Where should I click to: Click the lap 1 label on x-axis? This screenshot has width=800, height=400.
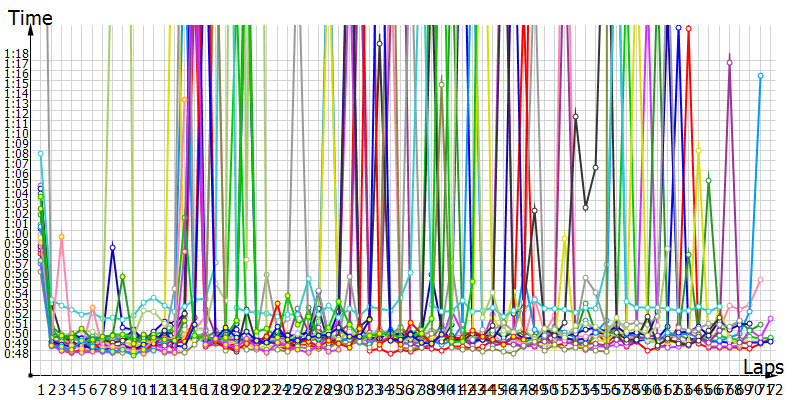pos(41,387)
